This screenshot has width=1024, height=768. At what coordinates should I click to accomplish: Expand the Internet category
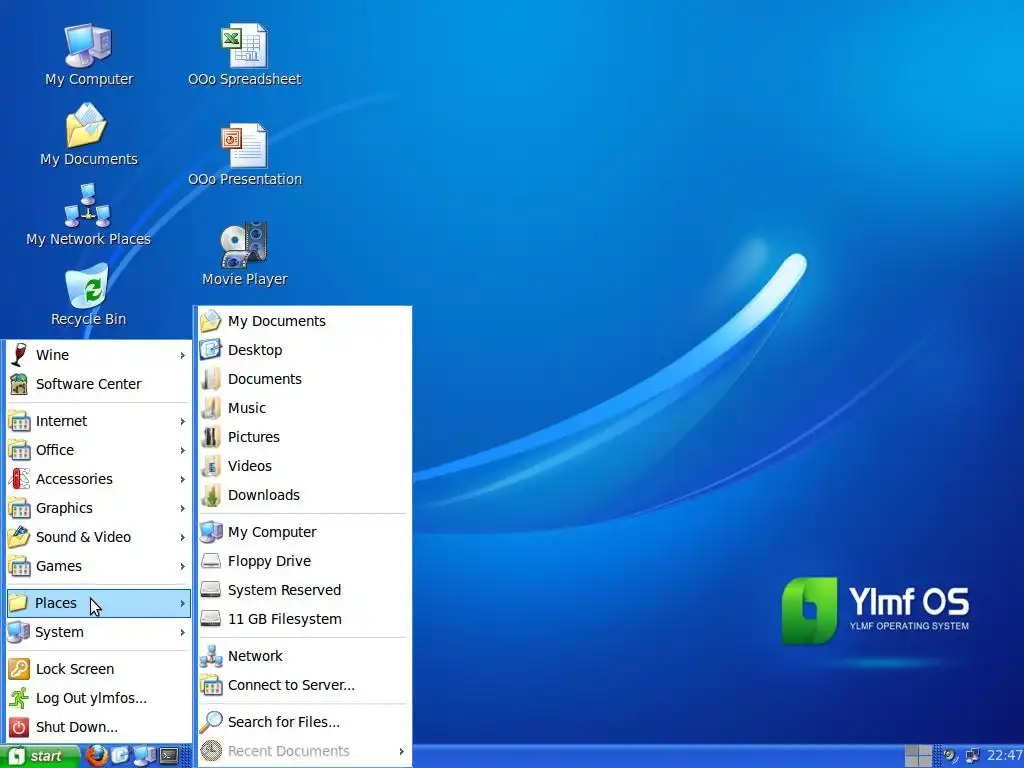(x=99, y=421)
